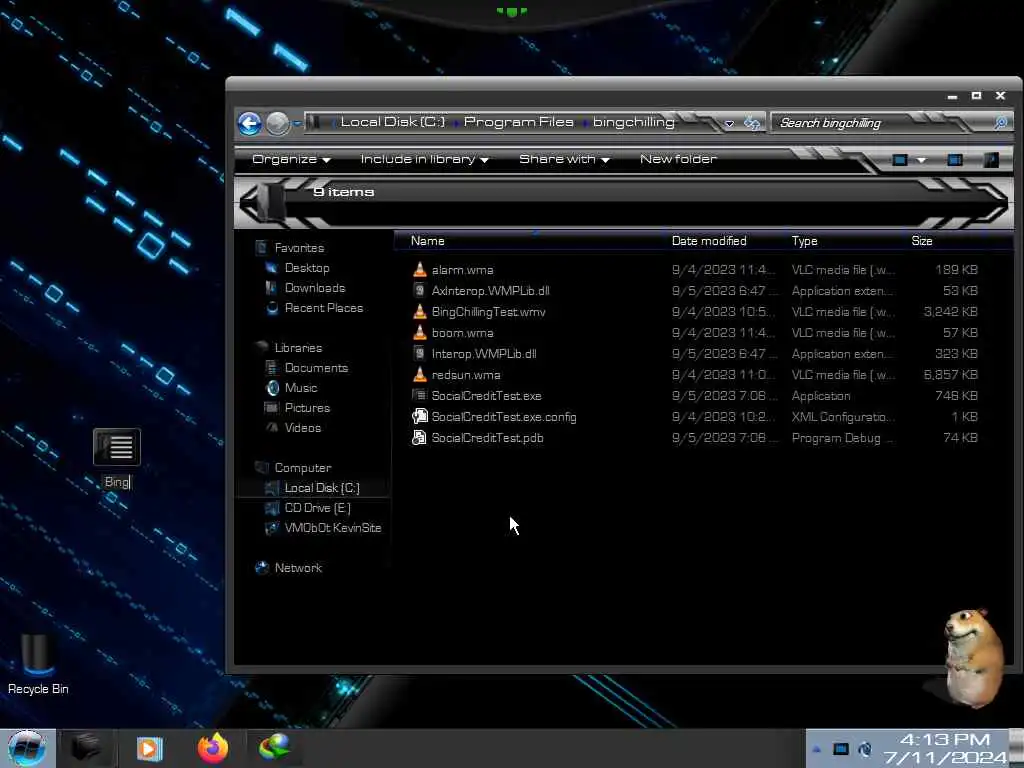Open Downloads under Favorites
The width and height of the screenshot is (1024, 768).
tap(315, 288)
